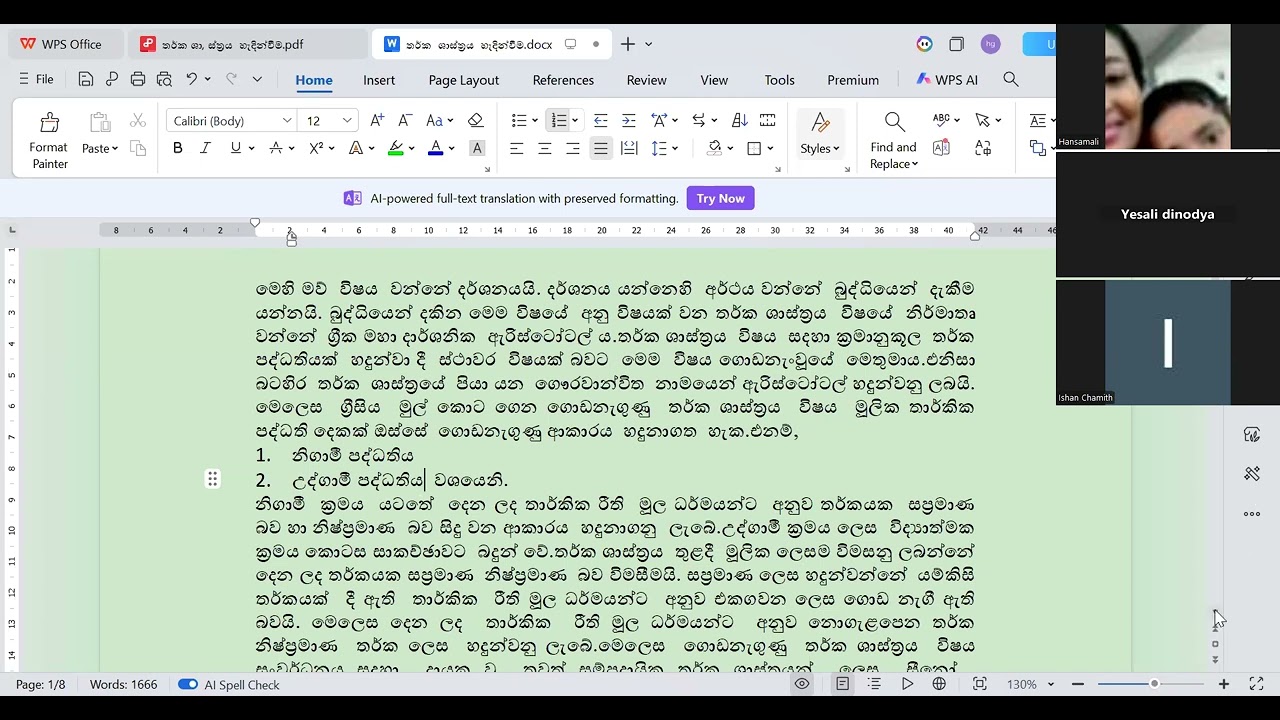Image resolution: width=1280 pixels, height=720 pixels.
Task: Decrease font size with the A- icon
Action: 405,120
